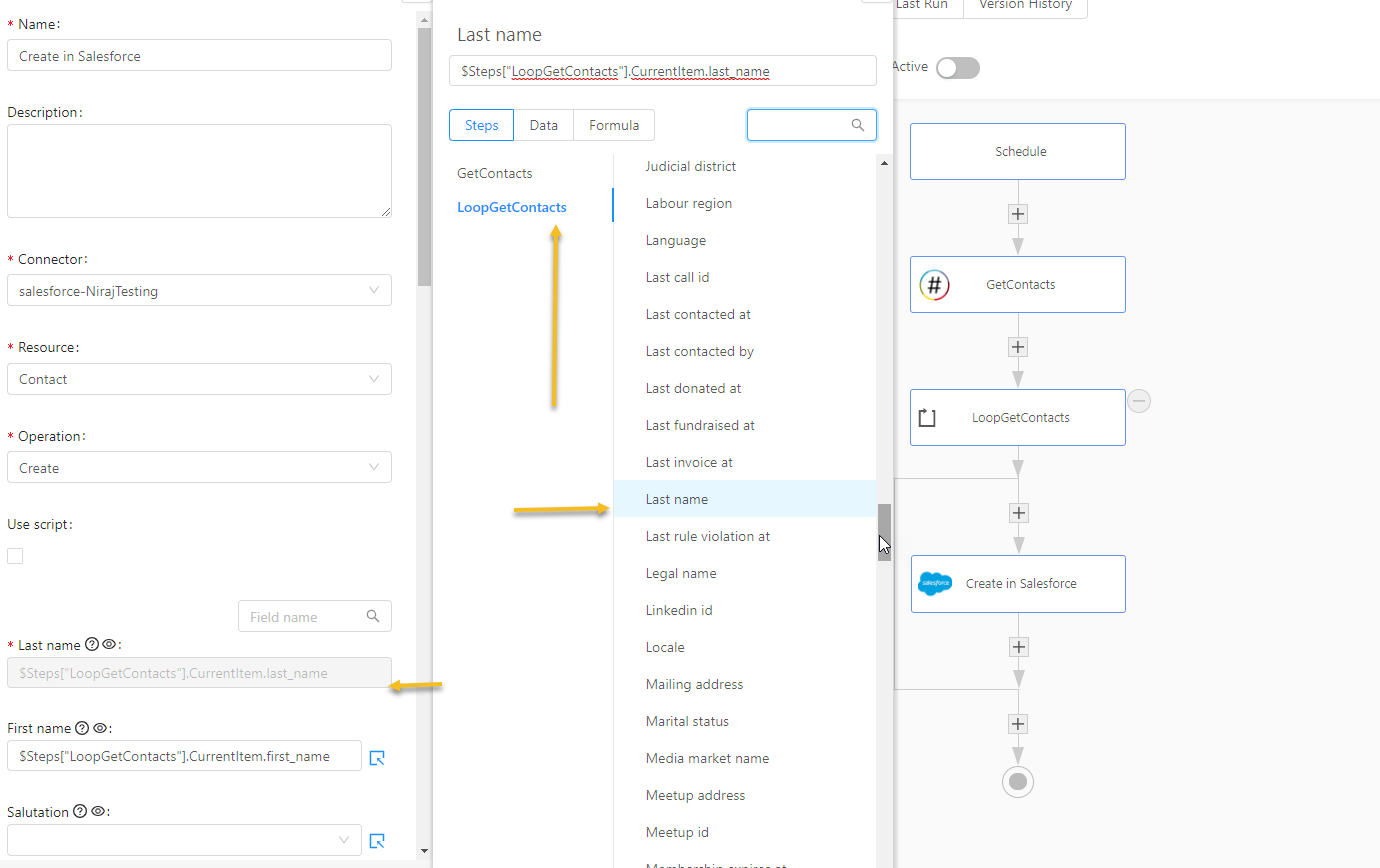
Task: Click the Last name expression input in popup
Action: coord(663,71)
